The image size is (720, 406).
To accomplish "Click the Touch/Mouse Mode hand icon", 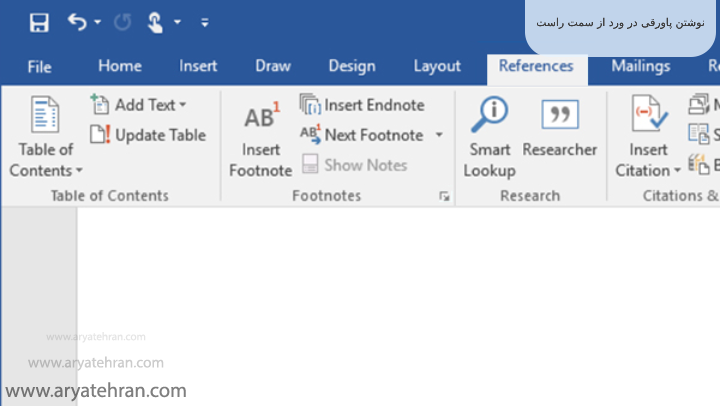I will coord(155,22).
